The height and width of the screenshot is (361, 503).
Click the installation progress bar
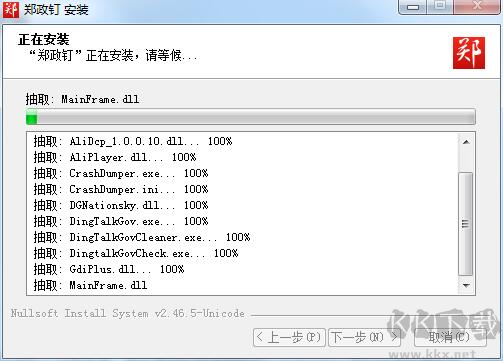click(x=251, y=117)
